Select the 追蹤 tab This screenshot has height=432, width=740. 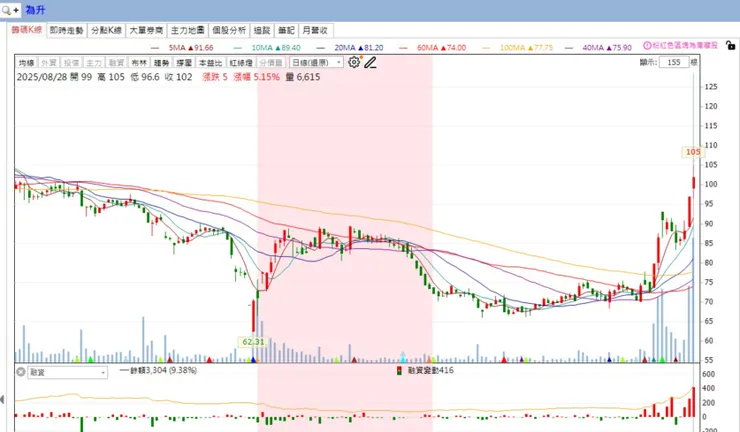[x=262, y=30]
